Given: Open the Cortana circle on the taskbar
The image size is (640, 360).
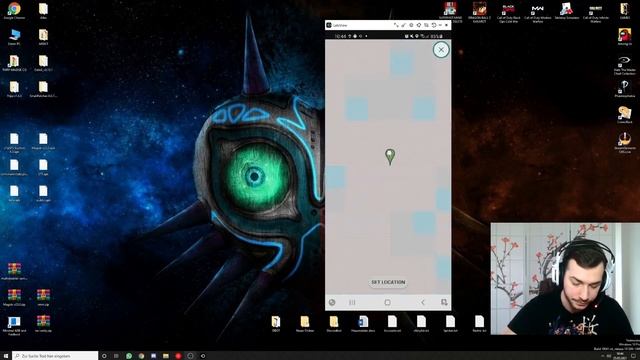Looking at the screenshot, I should point(104,356).
